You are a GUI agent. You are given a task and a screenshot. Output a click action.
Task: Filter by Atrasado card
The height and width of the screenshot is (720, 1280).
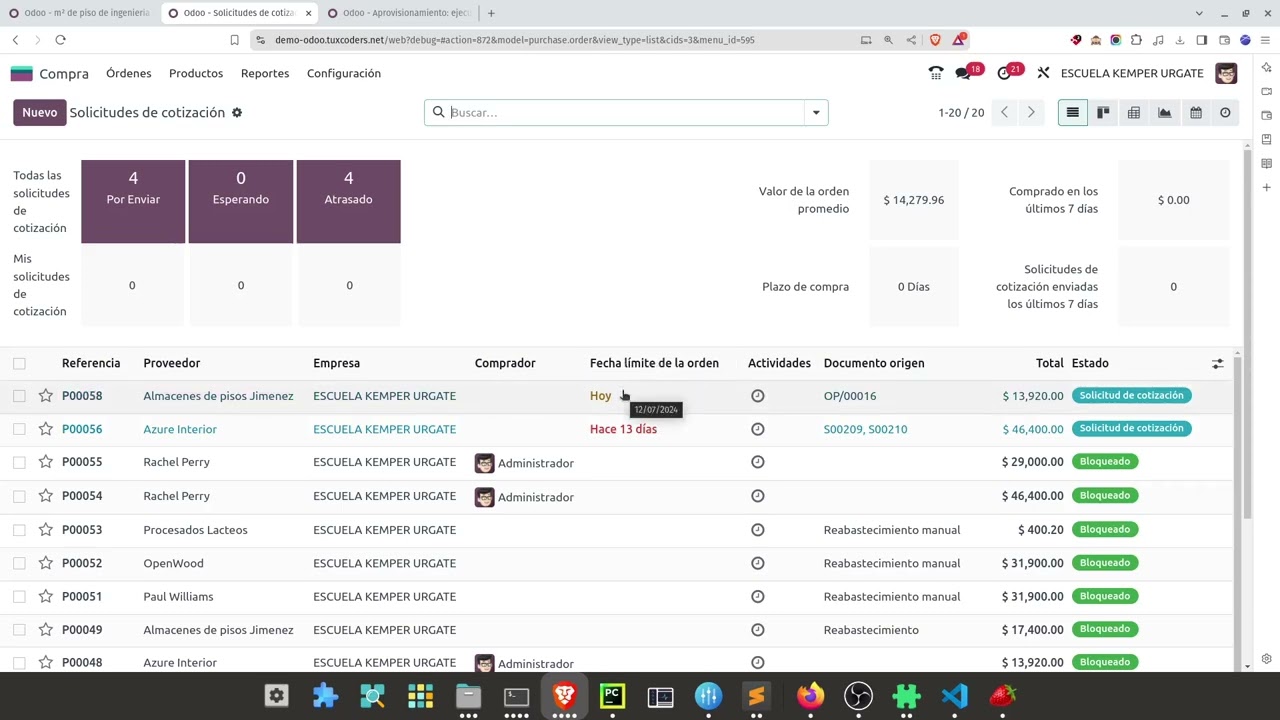[x=348, y=201]
